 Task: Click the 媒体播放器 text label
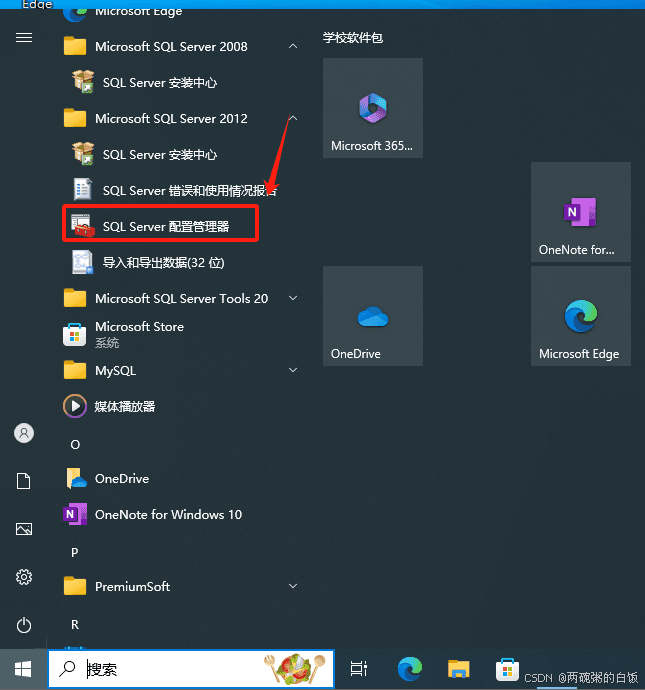click(125, 406)
